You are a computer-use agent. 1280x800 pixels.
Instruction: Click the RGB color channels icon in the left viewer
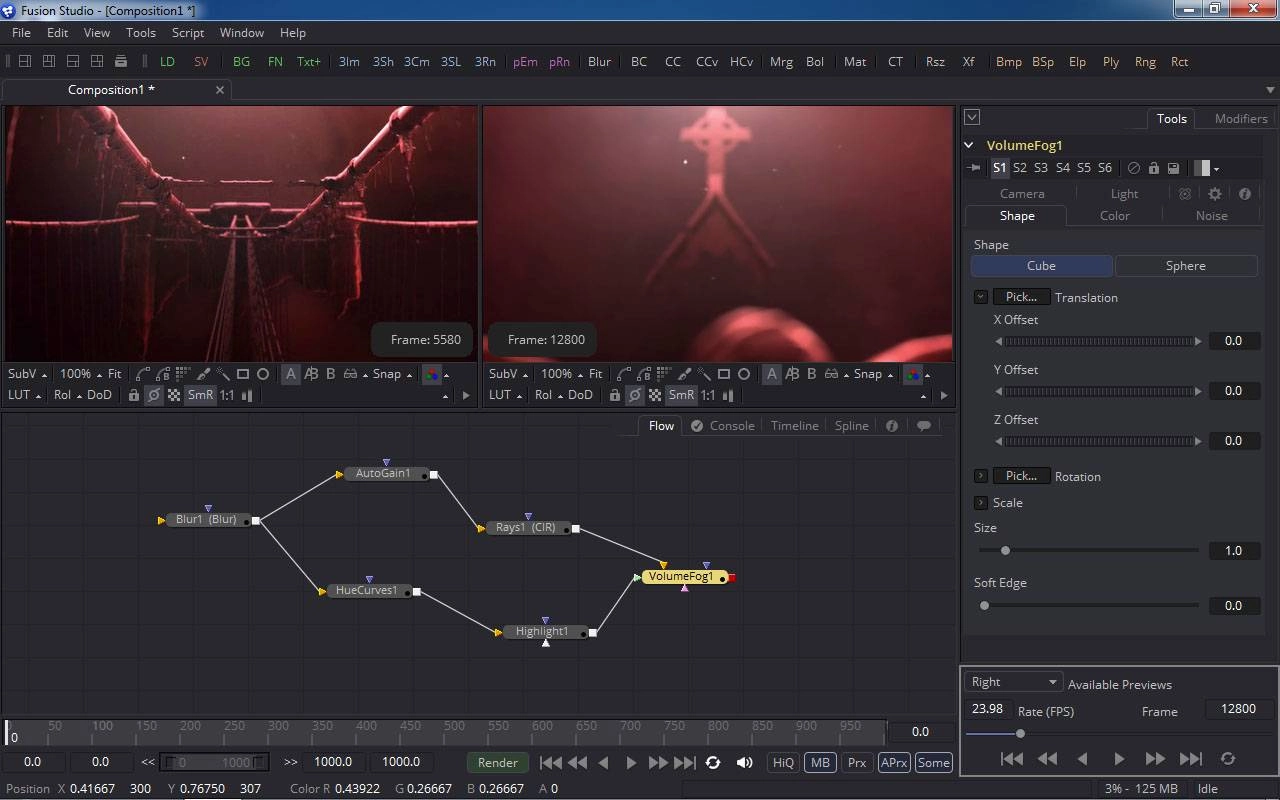(x=431, y=374)
